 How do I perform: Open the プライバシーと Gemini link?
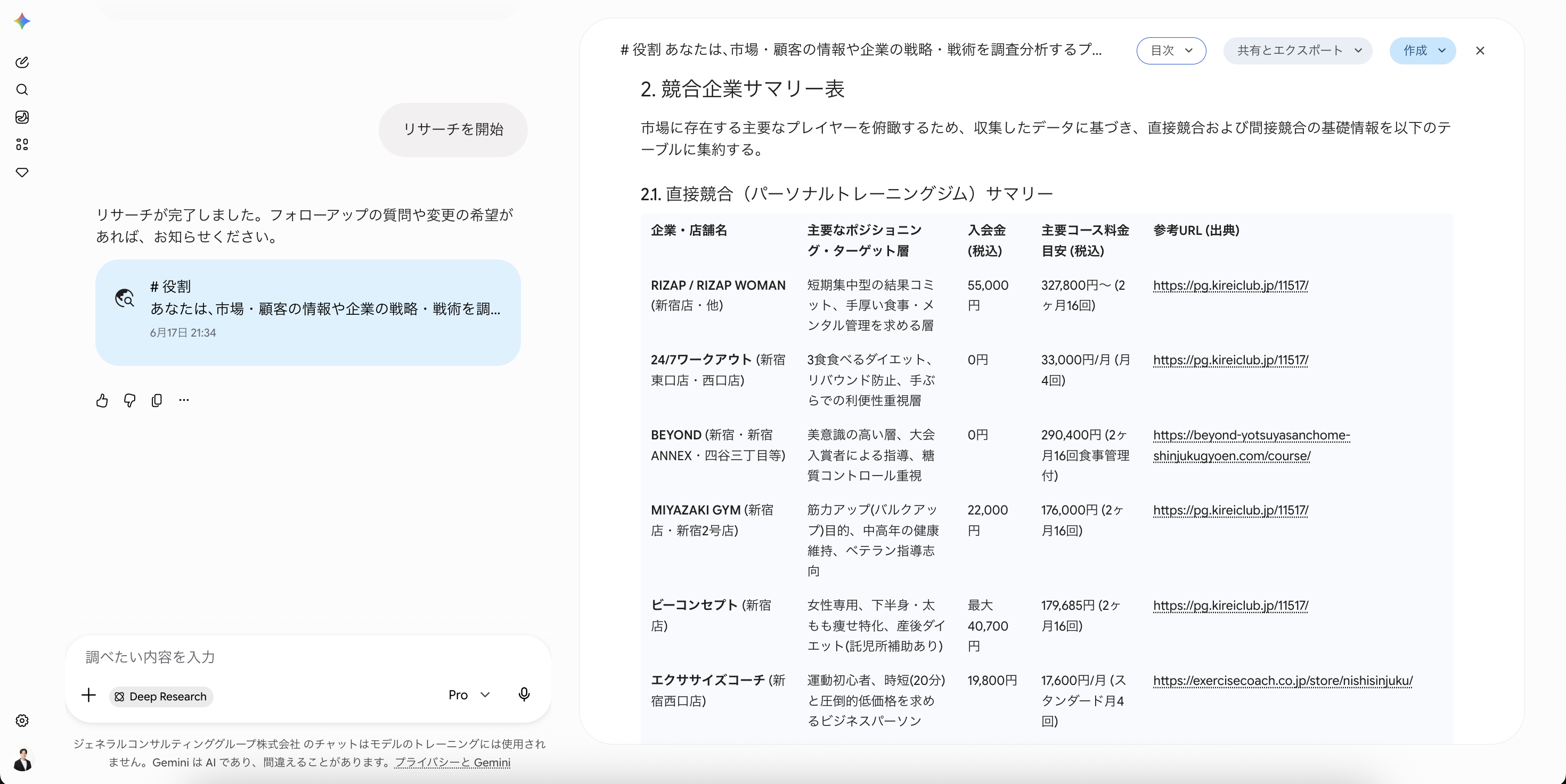[x=453, y=763]
